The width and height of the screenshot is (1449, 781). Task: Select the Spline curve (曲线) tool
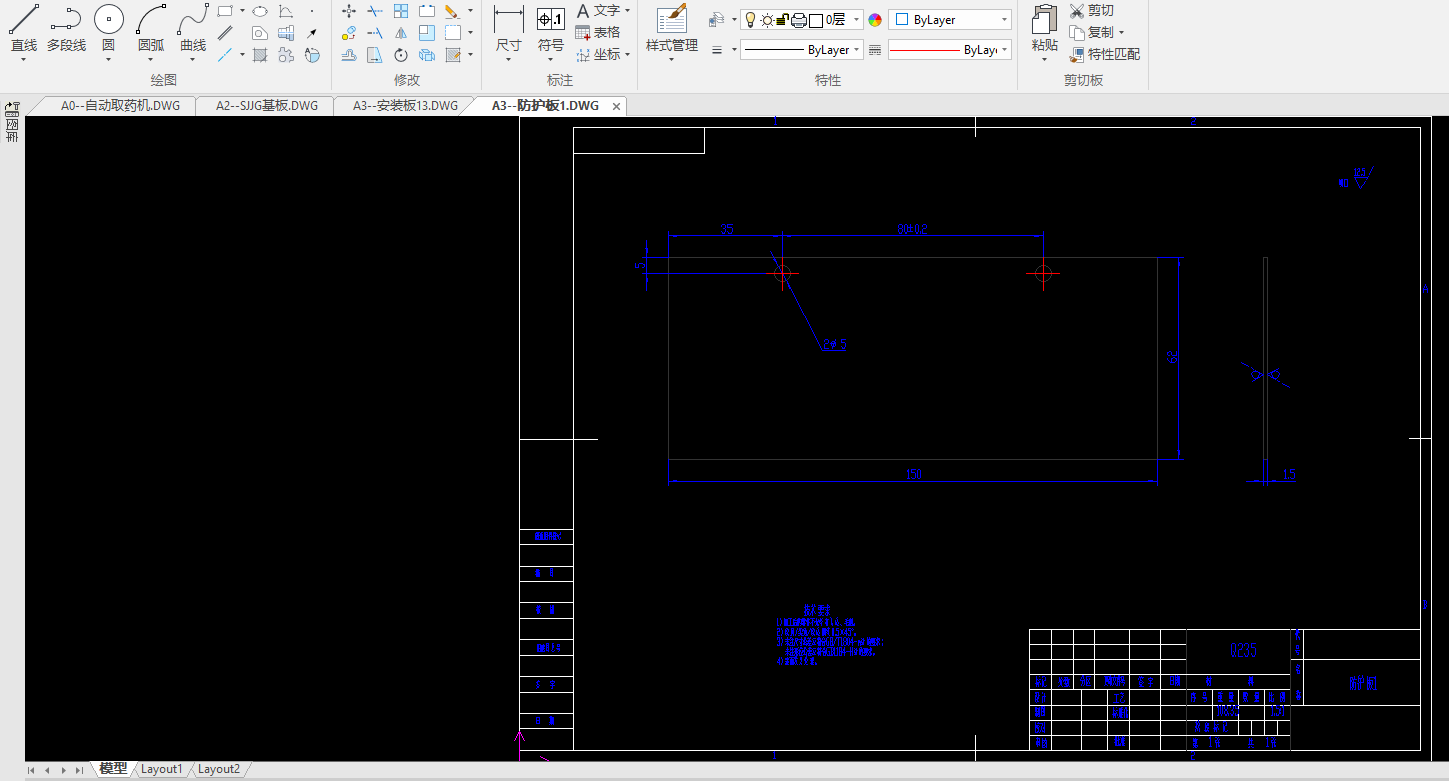pyautogui.click(x=193, y=28)
